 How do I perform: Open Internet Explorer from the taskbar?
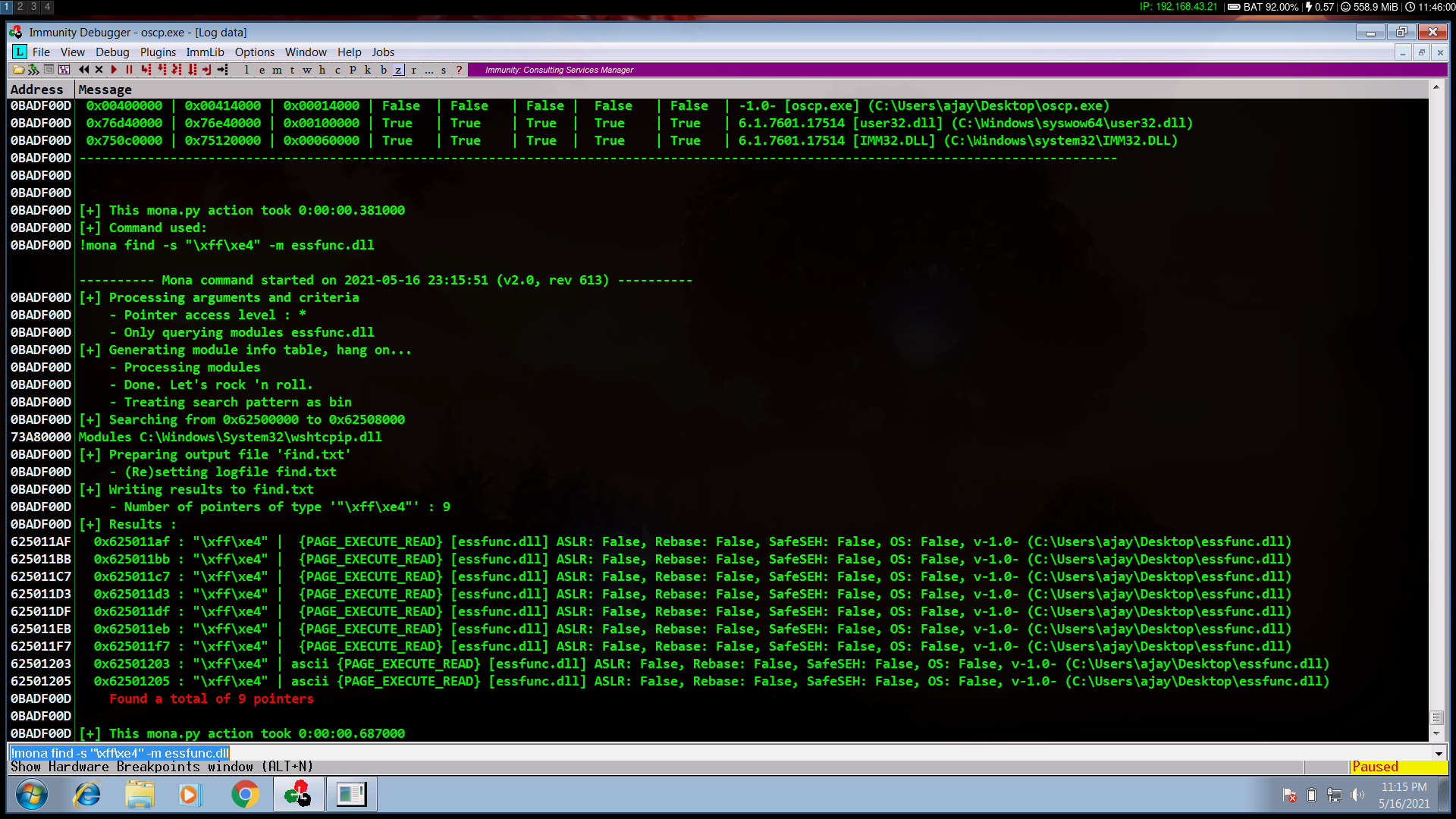87,795
